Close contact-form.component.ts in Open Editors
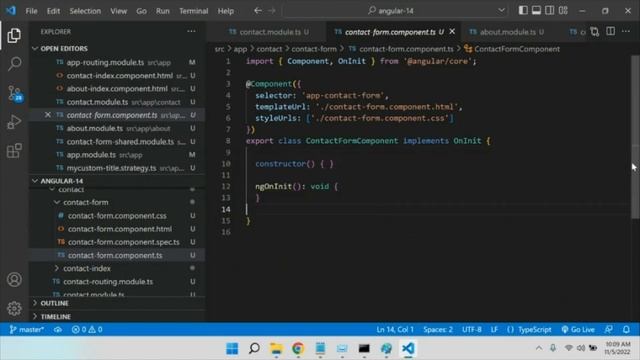The height and width of the screenshot is (360, 640). click(48, 115)
